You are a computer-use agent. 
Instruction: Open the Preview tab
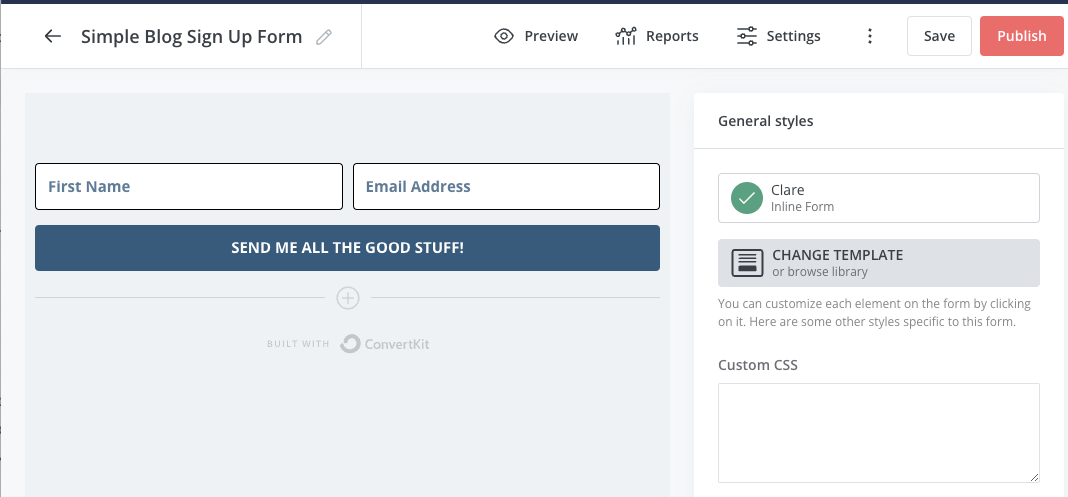(536, 36)
